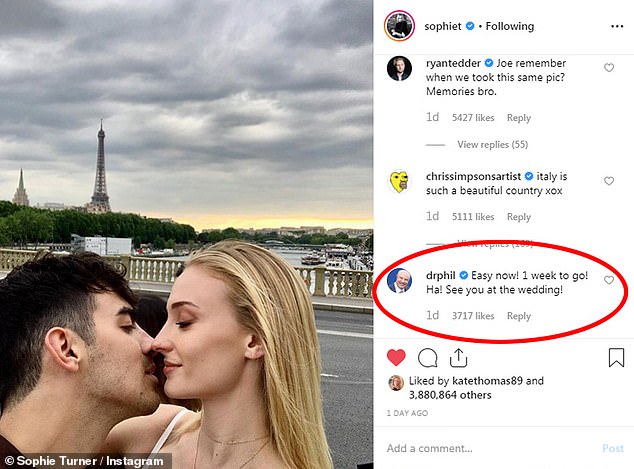Screen dimensions: 634x469
Task: Unlike the post with the red heart
Action: tap(396, 357)
